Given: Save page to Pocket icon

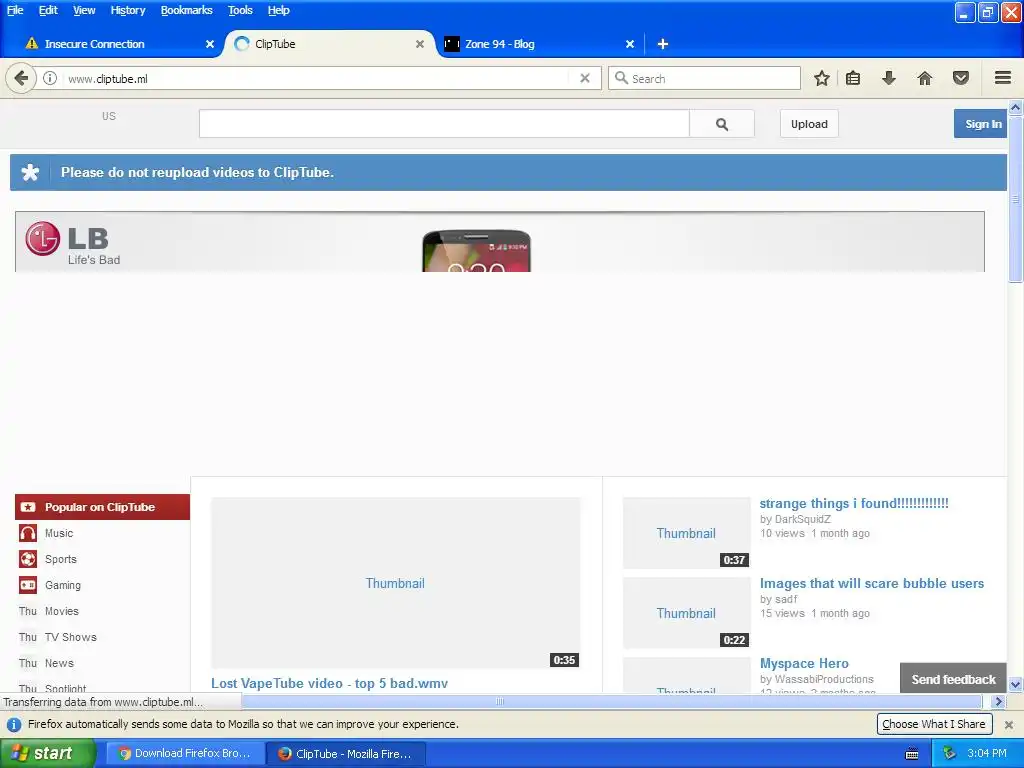Looking at the screenshot, I should pyautogui.click(x=961, y=78).
